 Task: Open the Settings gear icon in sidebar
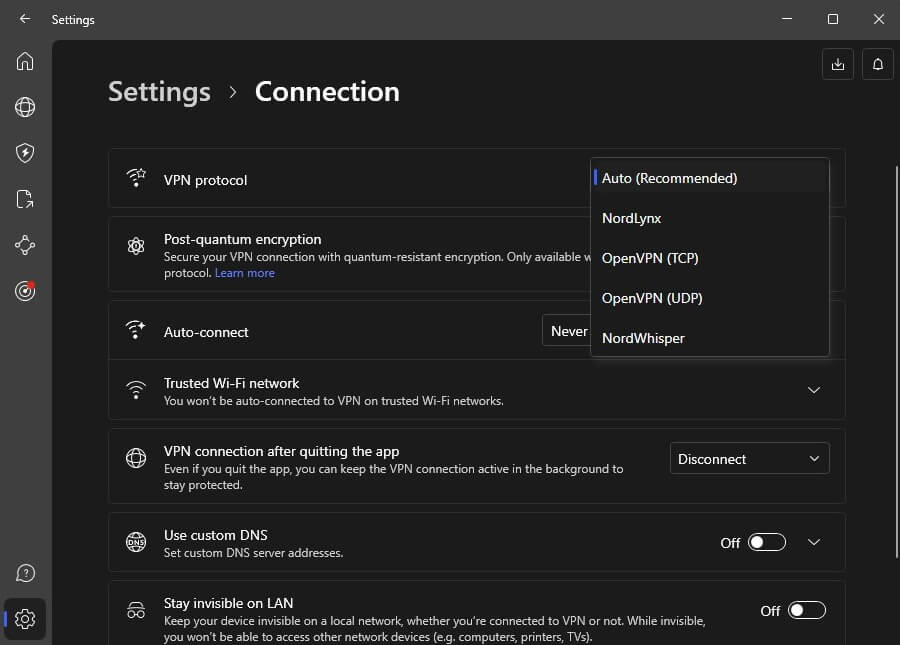tap(25, 619)
